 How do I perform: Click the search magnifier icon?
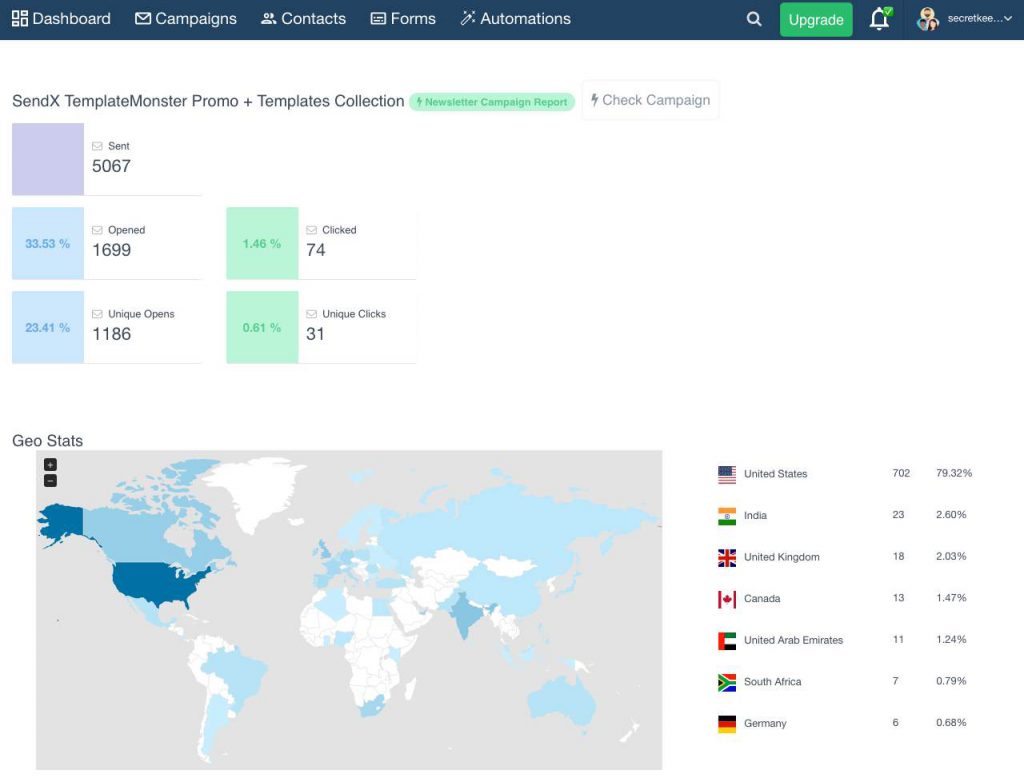tap(754, 19)
